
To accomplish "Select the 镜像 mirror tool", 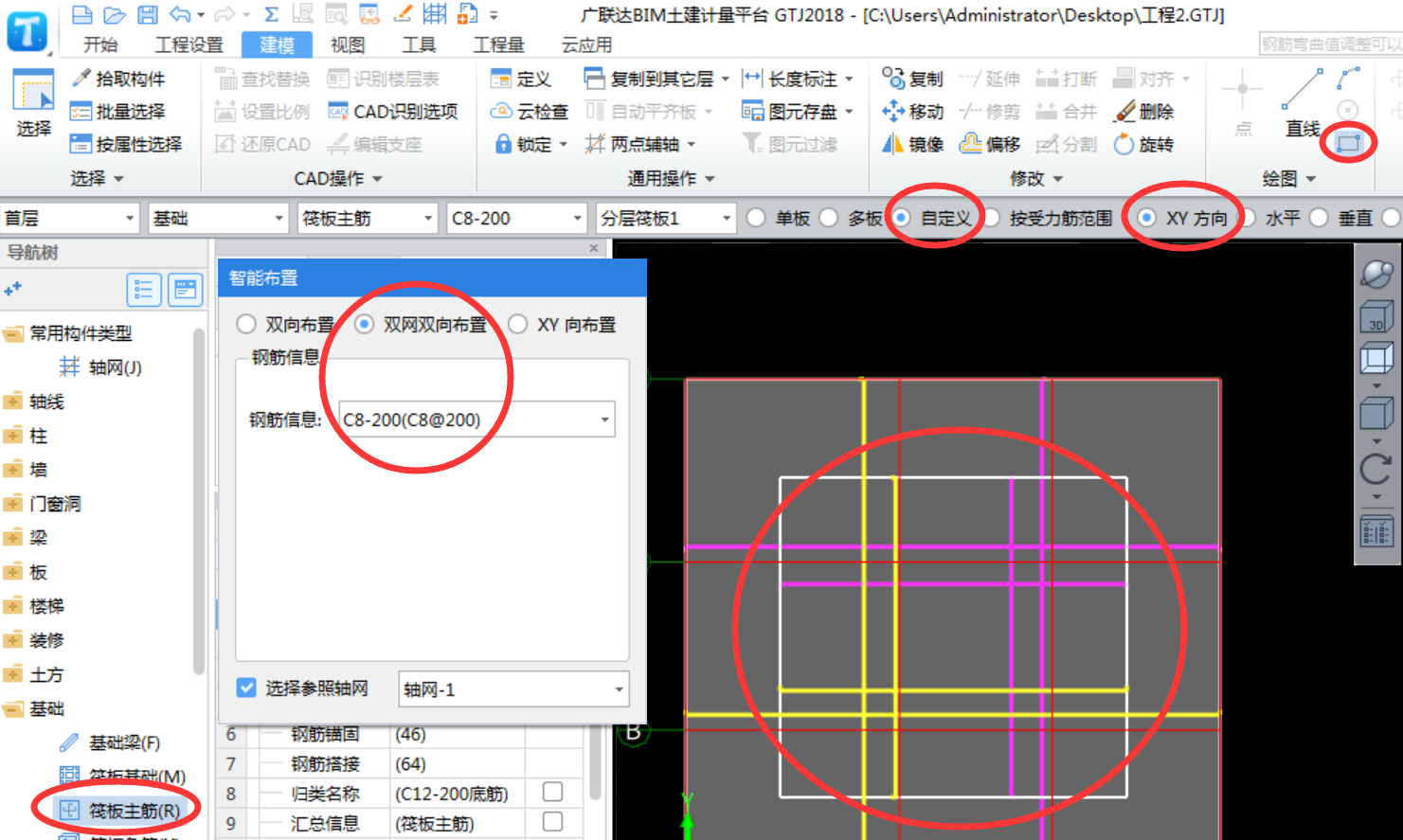I will pos(913,144).
